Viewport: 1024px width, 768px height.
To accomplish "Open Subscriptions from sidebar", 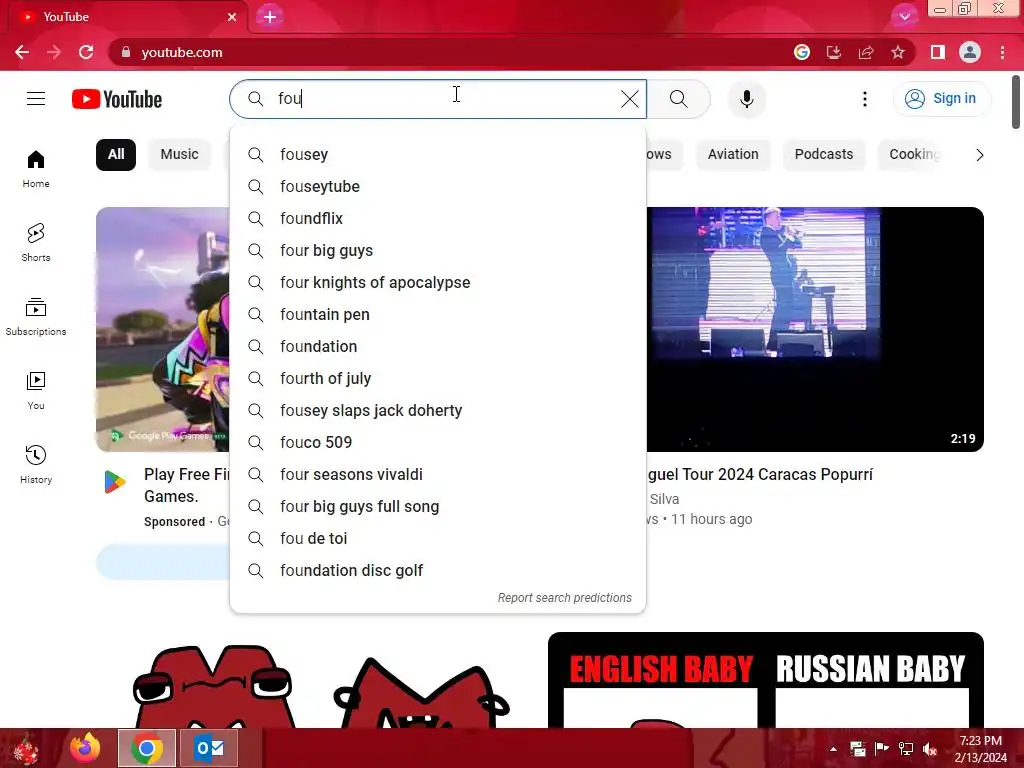I will pyautogui.click(x=36, y=317).
